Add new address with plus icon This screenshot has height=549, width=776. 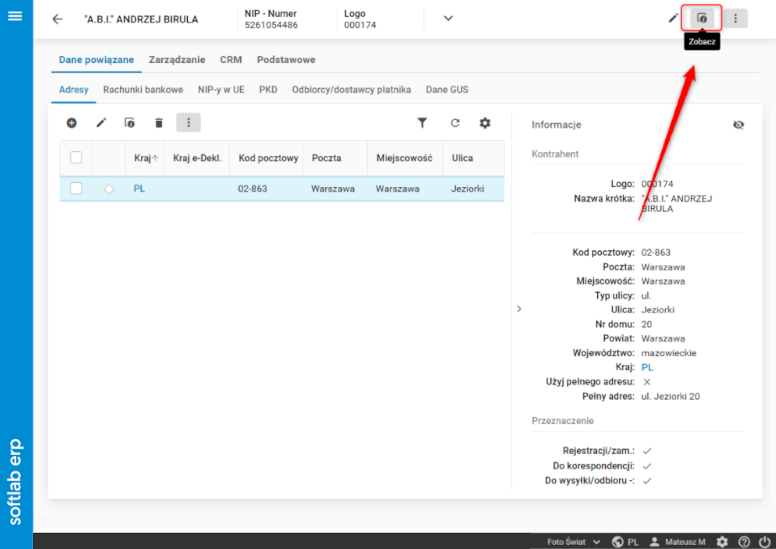point(72,123)
